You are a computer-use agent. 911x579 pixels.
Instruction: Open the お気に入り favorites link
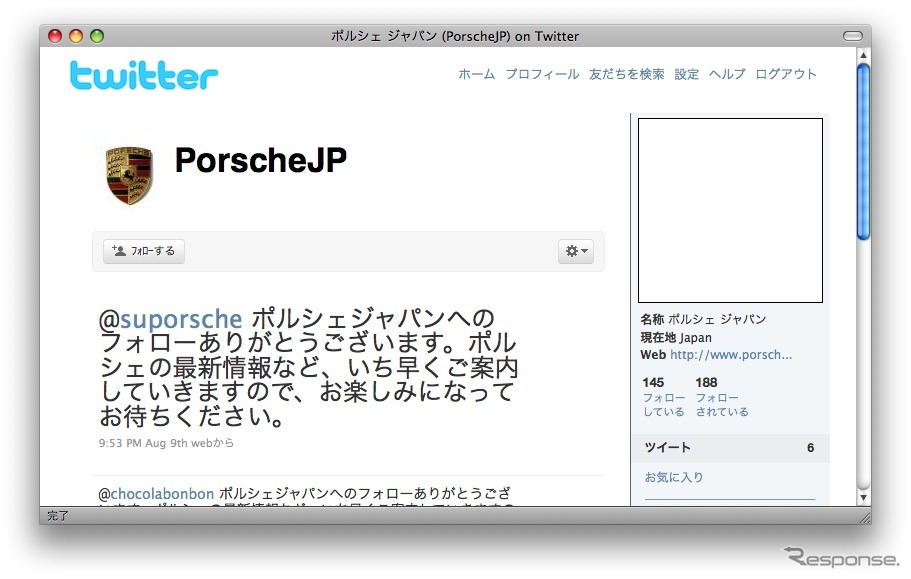(674, 477)
